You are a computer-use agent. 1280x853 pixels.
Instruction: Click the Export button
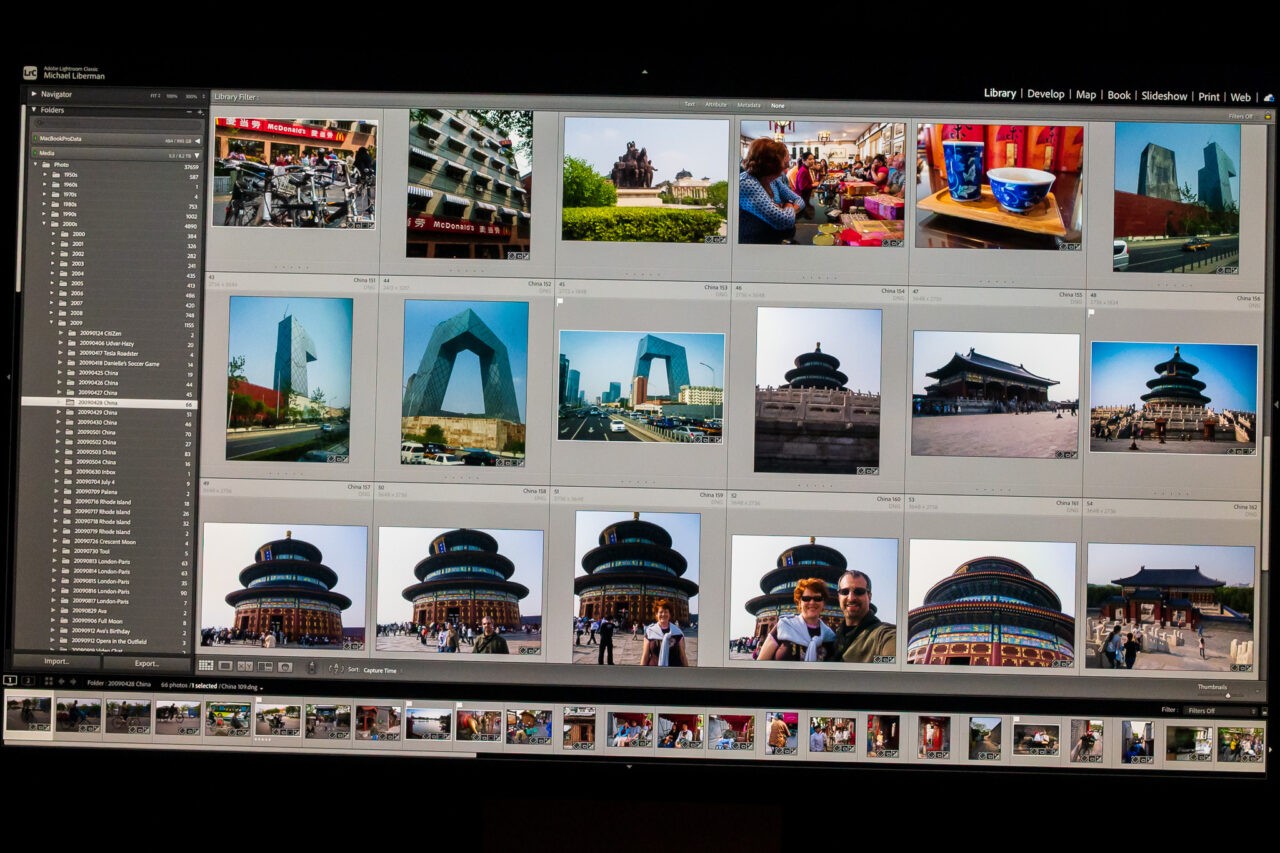(147, 663)
